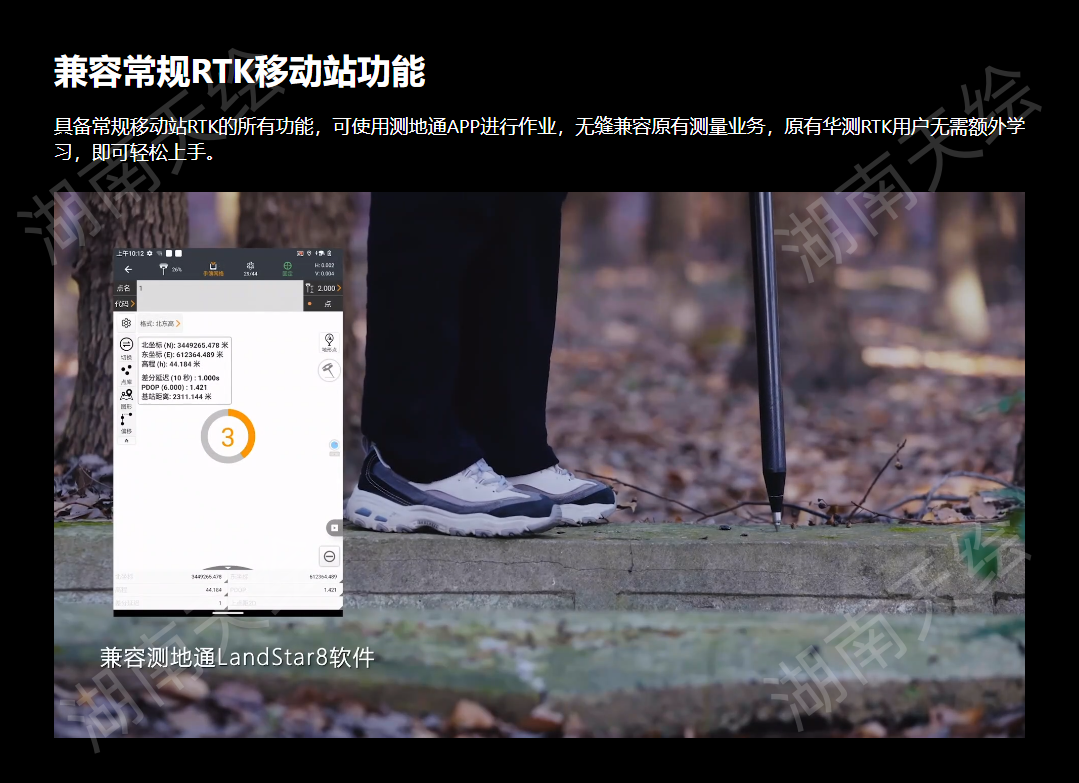Click the phone status bar time 上午10:12
The image size is (1079, 783).
click(x=130, y=253)
